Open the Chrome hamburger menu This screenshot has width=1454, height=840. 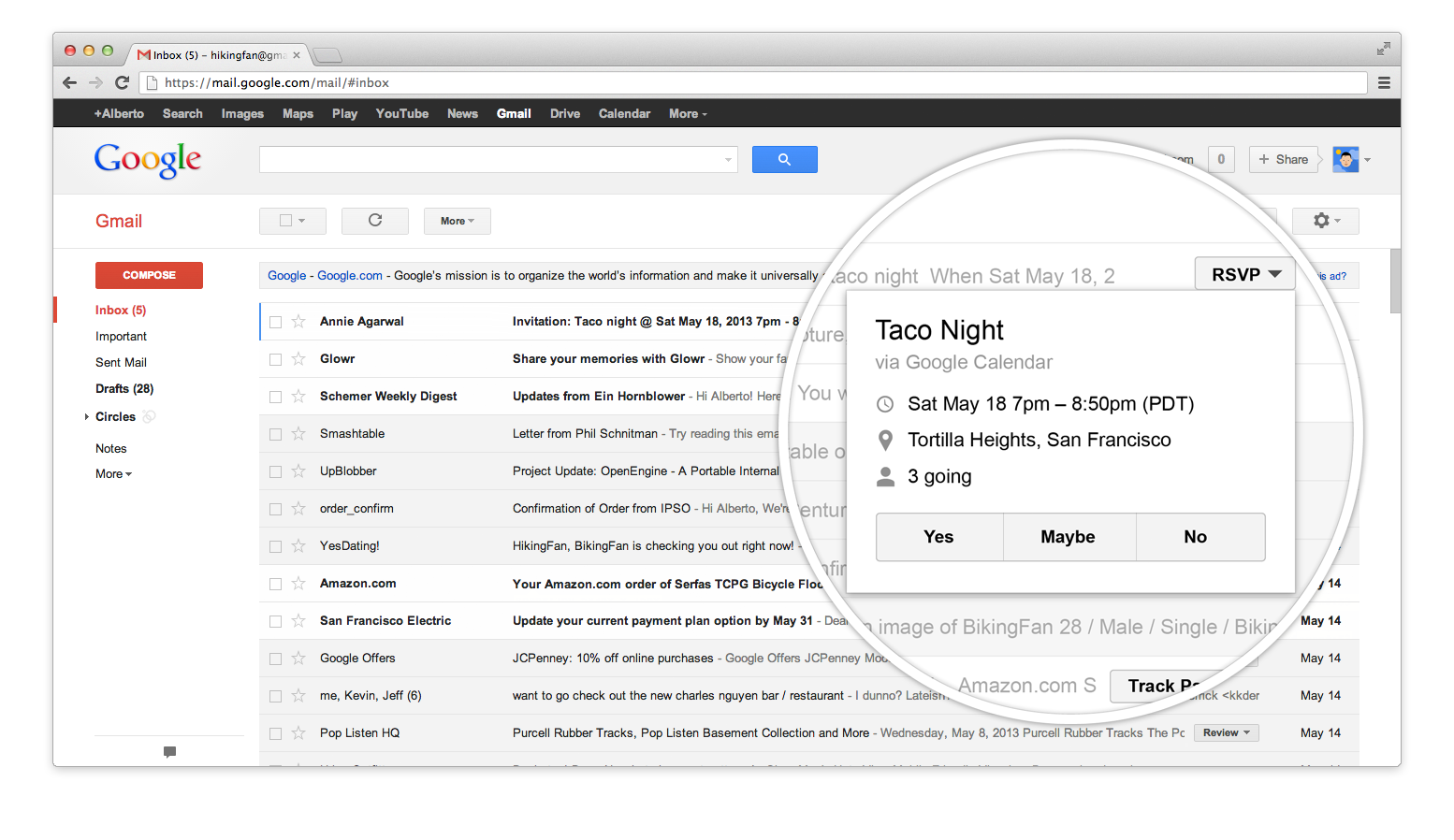coord(1384,82)
